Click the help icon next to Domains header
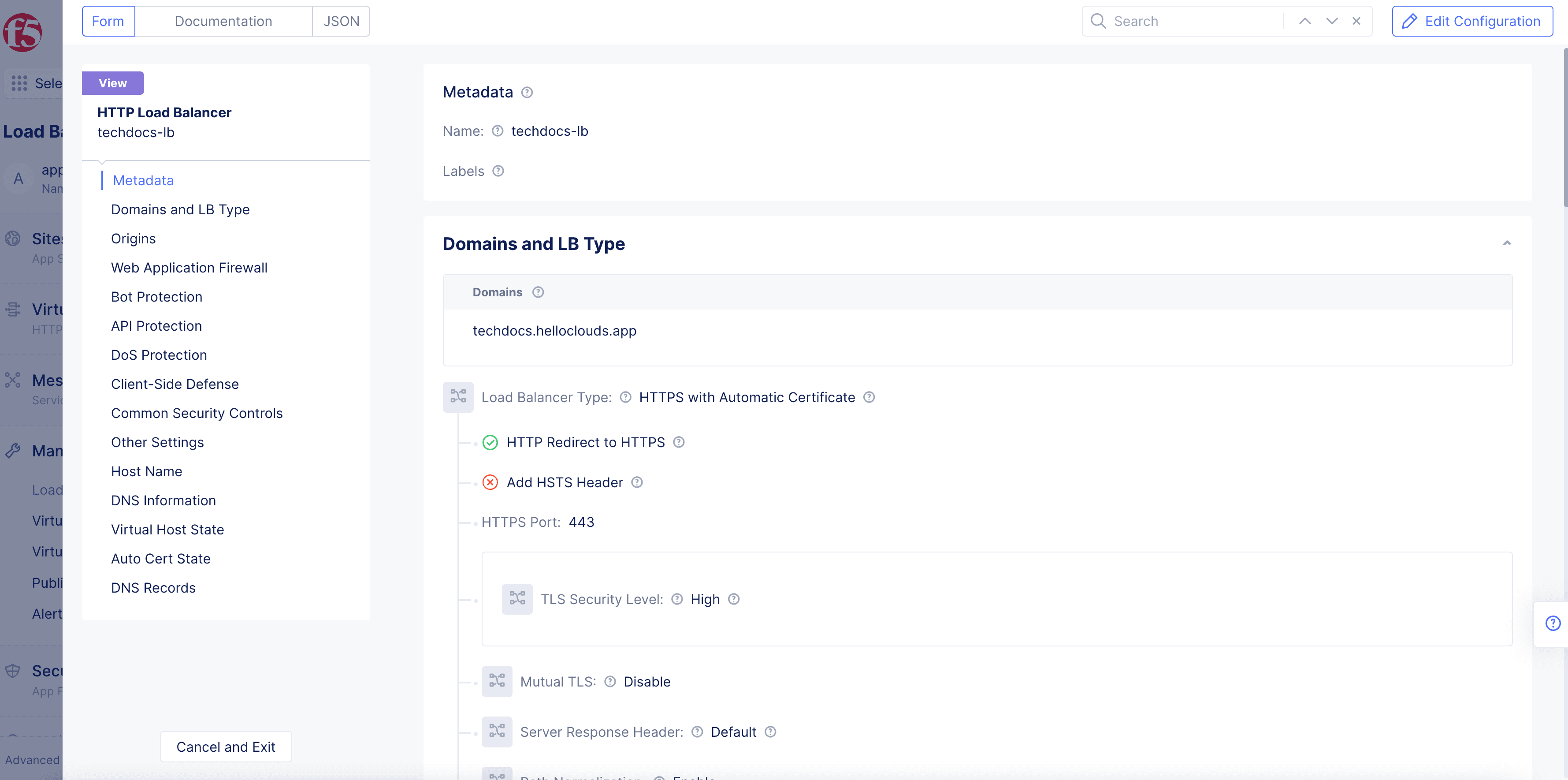The image size is (1568, 780). tap(538, 292)
